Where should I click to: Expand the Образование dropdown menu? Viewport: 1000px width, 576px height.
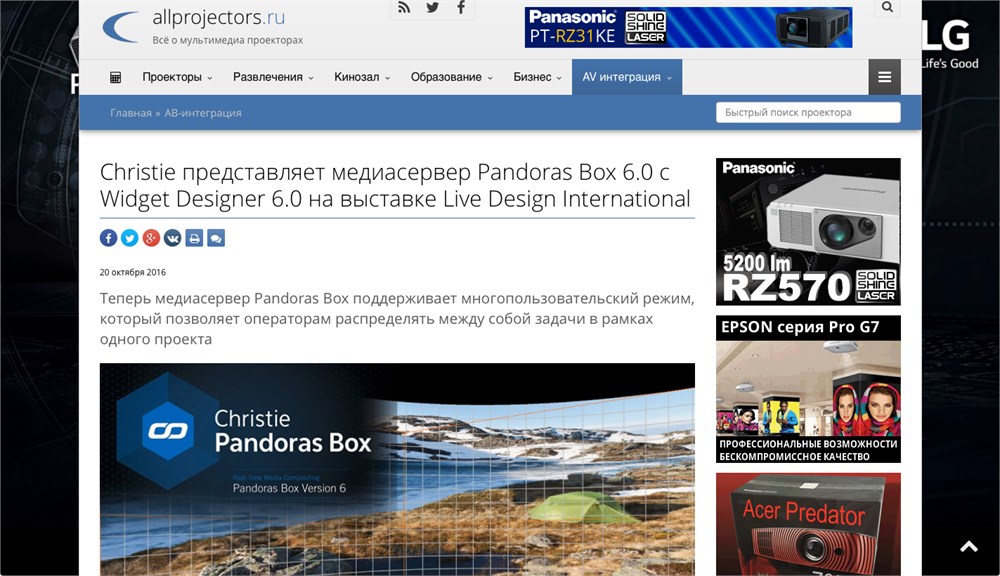click(x=452, y=77)
